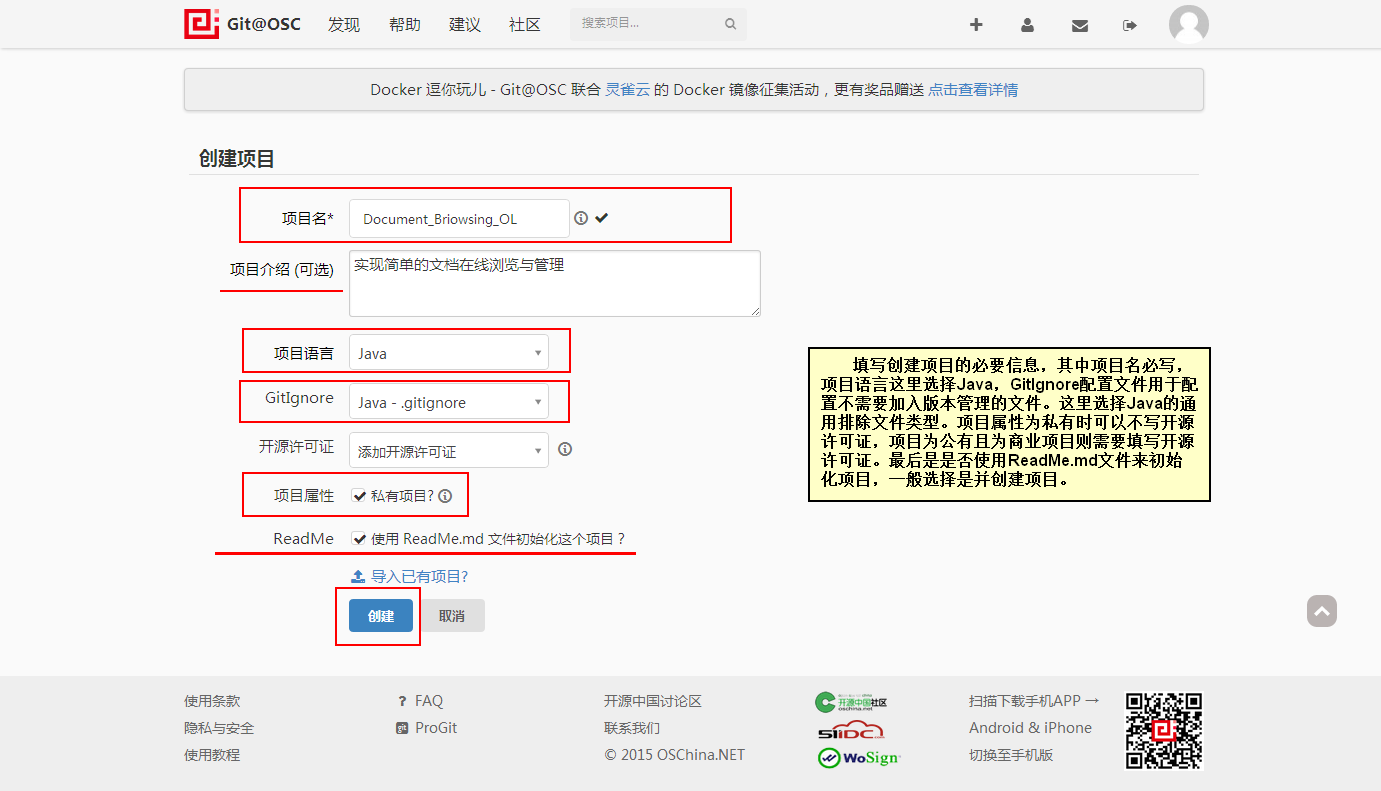The height and width of the screenshot is (791, 1381).
Task: Open the 开源许可证 dropdown
Action: pos(448,451)
